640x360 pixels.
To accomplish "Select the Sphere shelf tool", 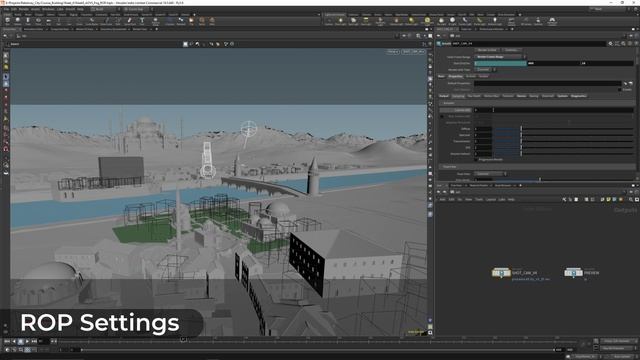I will (x=18, y=21).
